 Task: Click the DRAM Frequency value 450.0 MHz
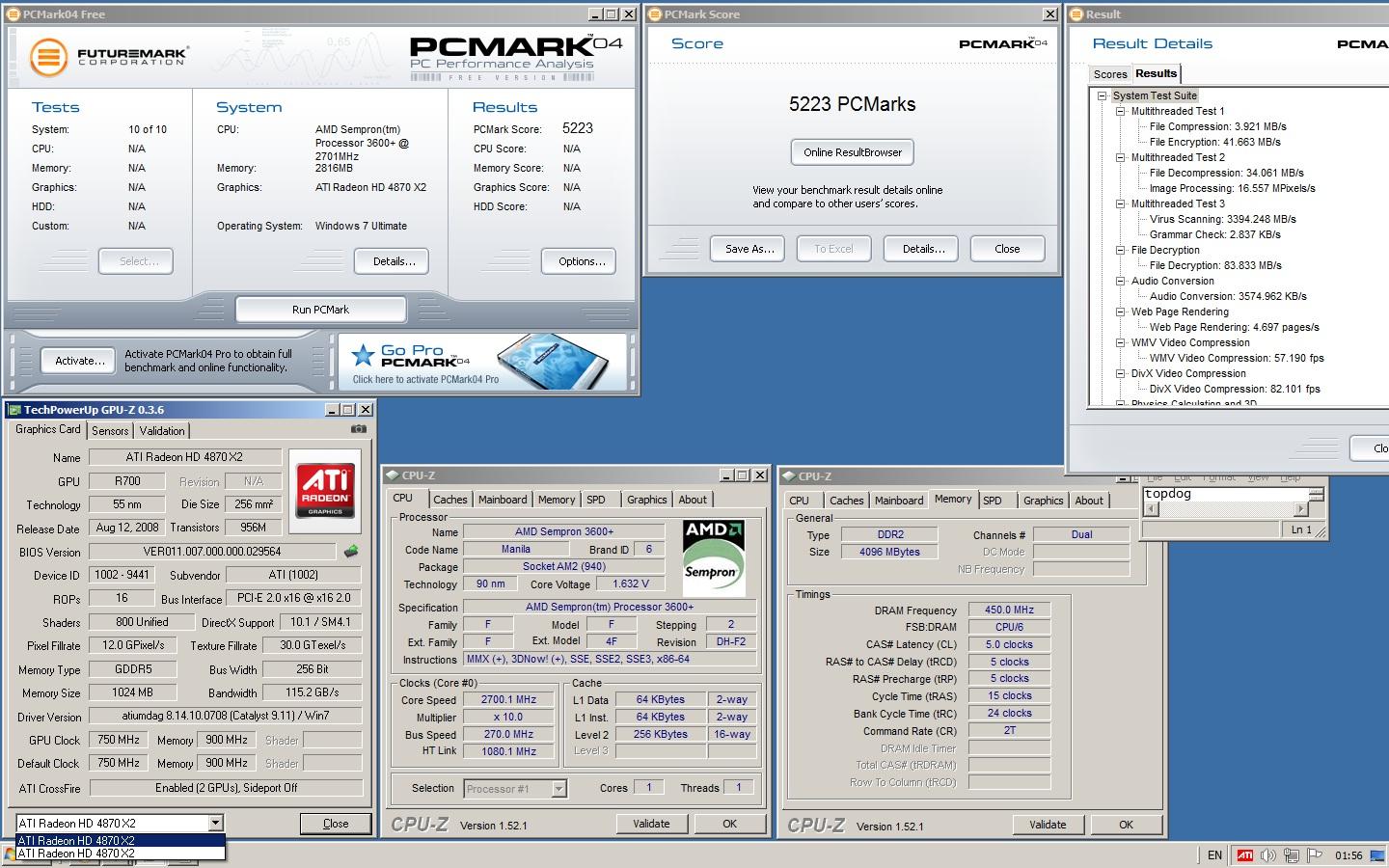pyautogui.click(x=1009, y=610)
